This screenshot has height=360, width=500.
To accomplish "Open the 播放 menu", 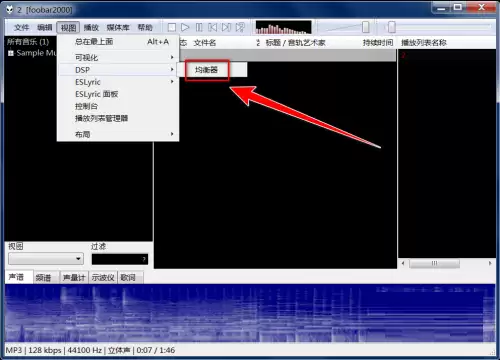I will 91,27.
